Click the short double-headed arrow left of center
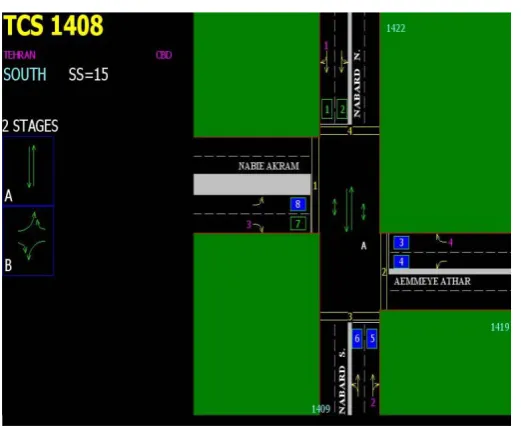The image size is (521, 426). pos(335,207)
